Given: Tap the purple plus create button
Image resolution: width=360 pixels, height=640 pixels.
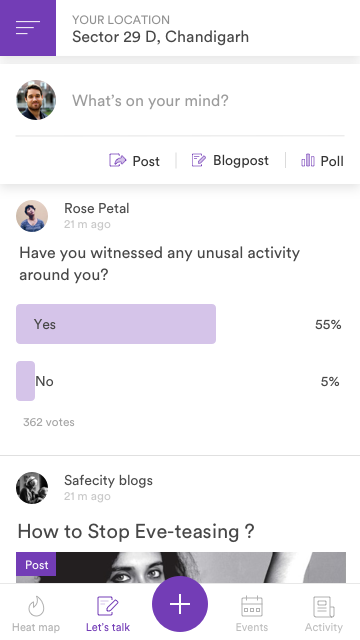Looking at the screenshot, I should (180, 604).
